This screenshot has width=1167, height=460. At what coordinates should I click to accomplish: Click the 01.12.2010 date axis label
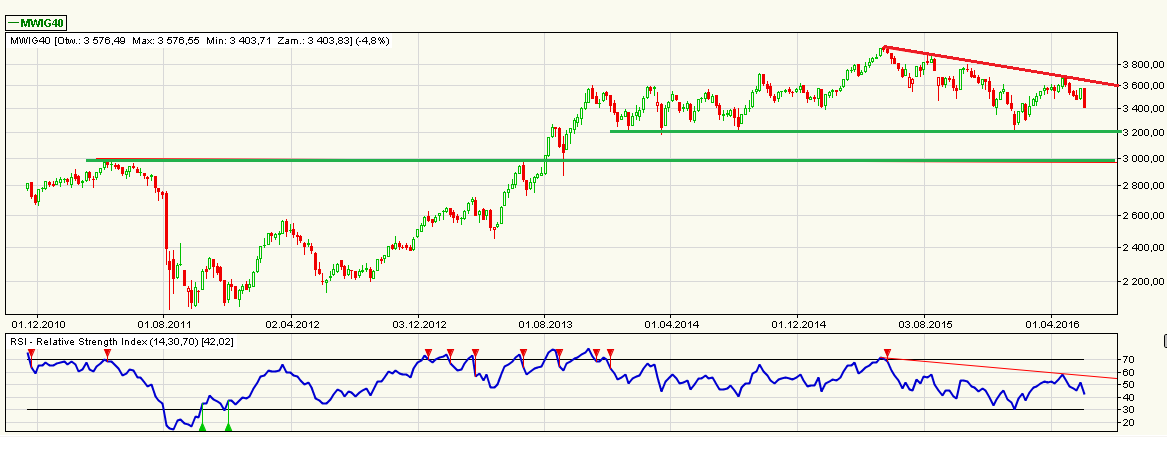(37, 324)
